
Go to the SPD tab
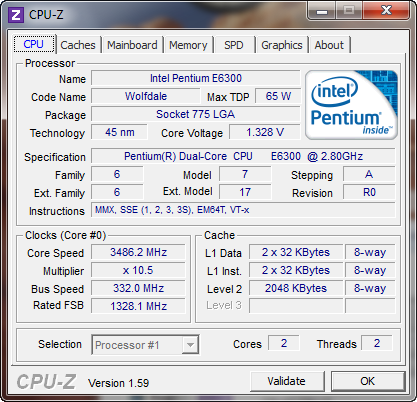[x=234, y=45]
